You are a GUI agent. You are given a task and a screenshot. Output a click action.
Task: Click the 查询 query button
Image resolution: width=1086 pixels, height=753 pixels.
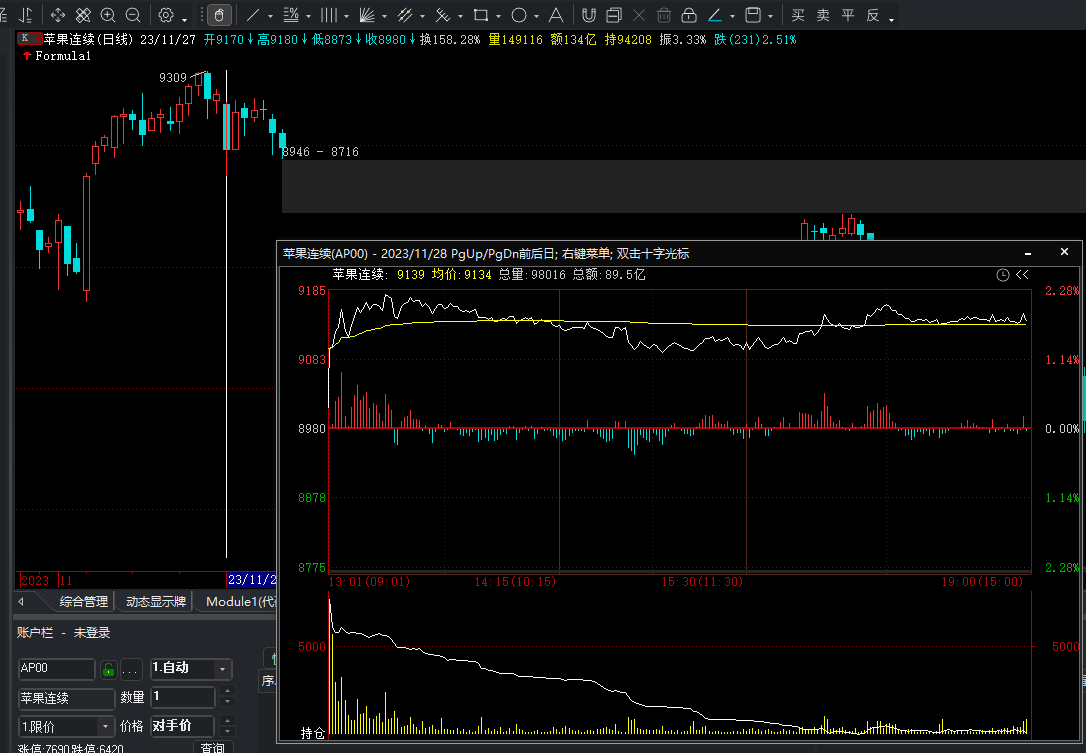point(213,747)
